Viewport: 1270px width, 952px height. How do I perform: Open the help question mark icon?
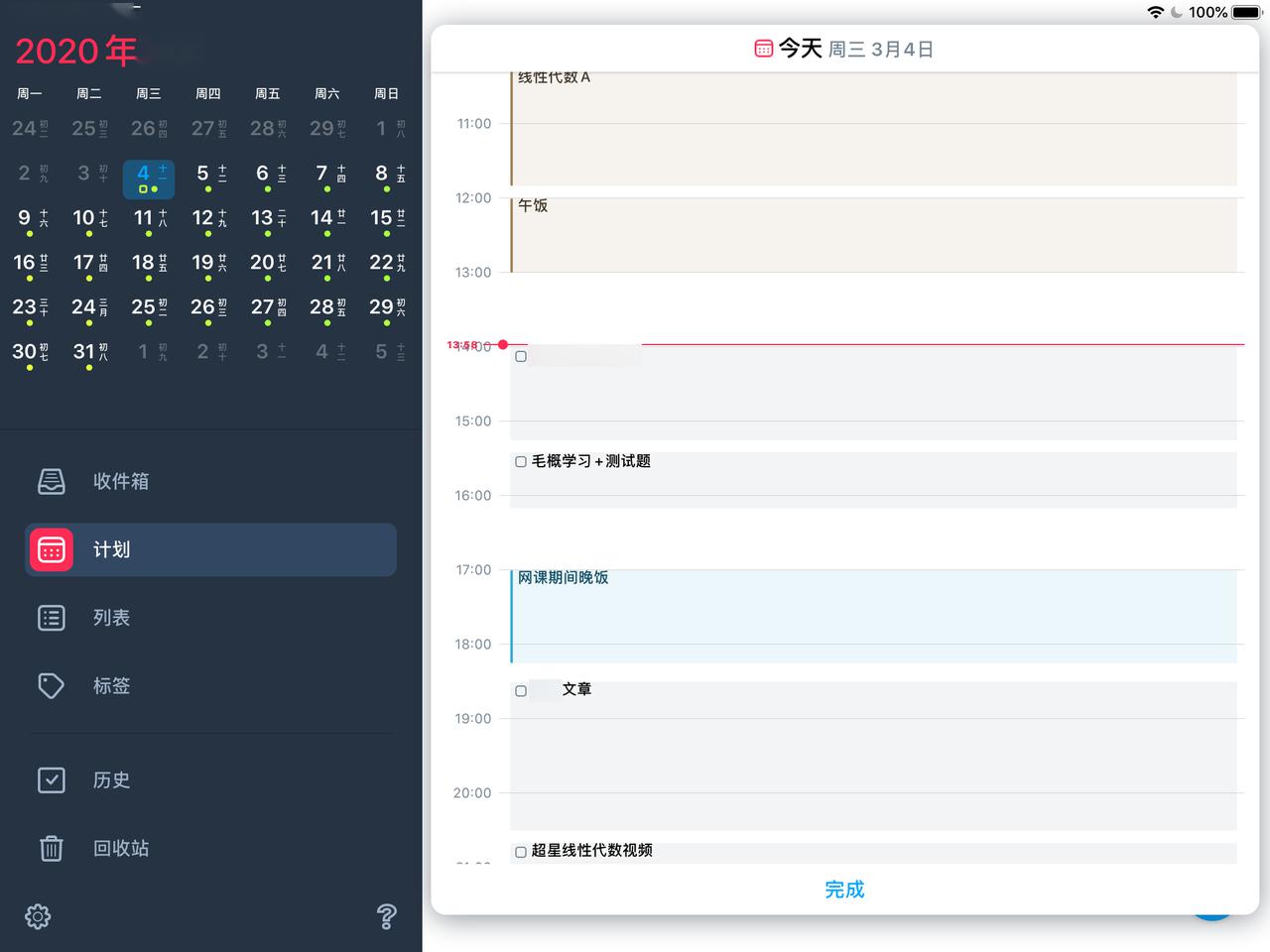click(387, 916)
